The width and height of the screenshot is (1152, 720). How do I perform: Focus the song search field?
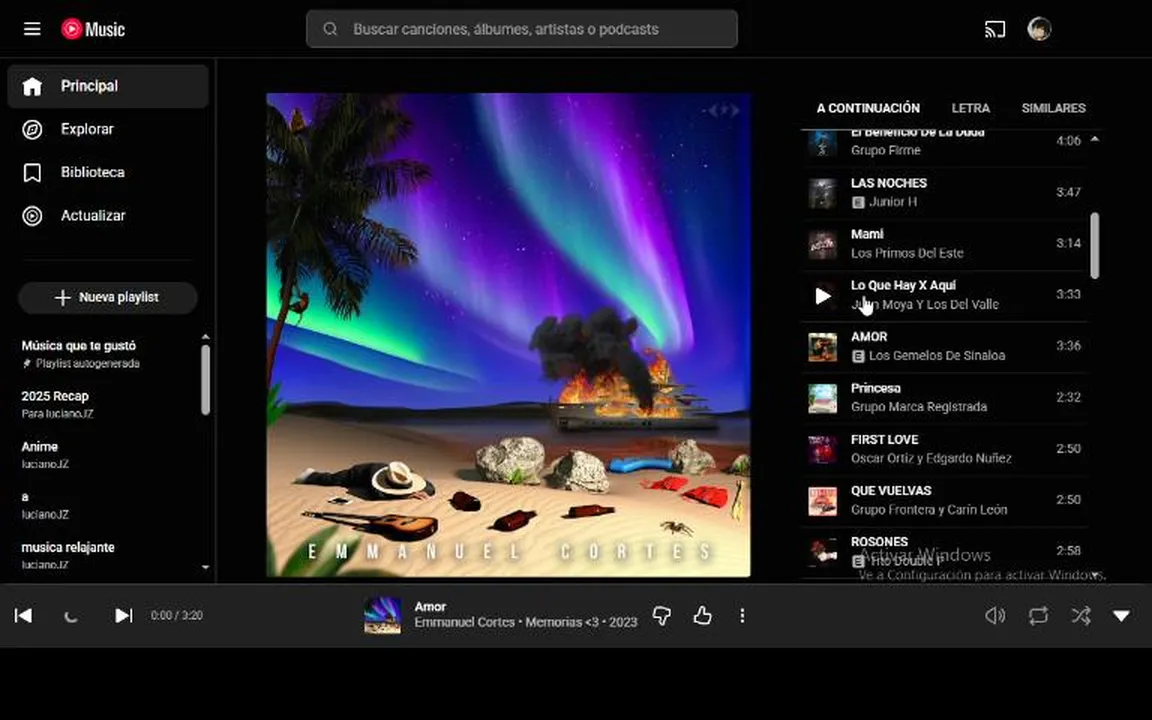(522, 29)
